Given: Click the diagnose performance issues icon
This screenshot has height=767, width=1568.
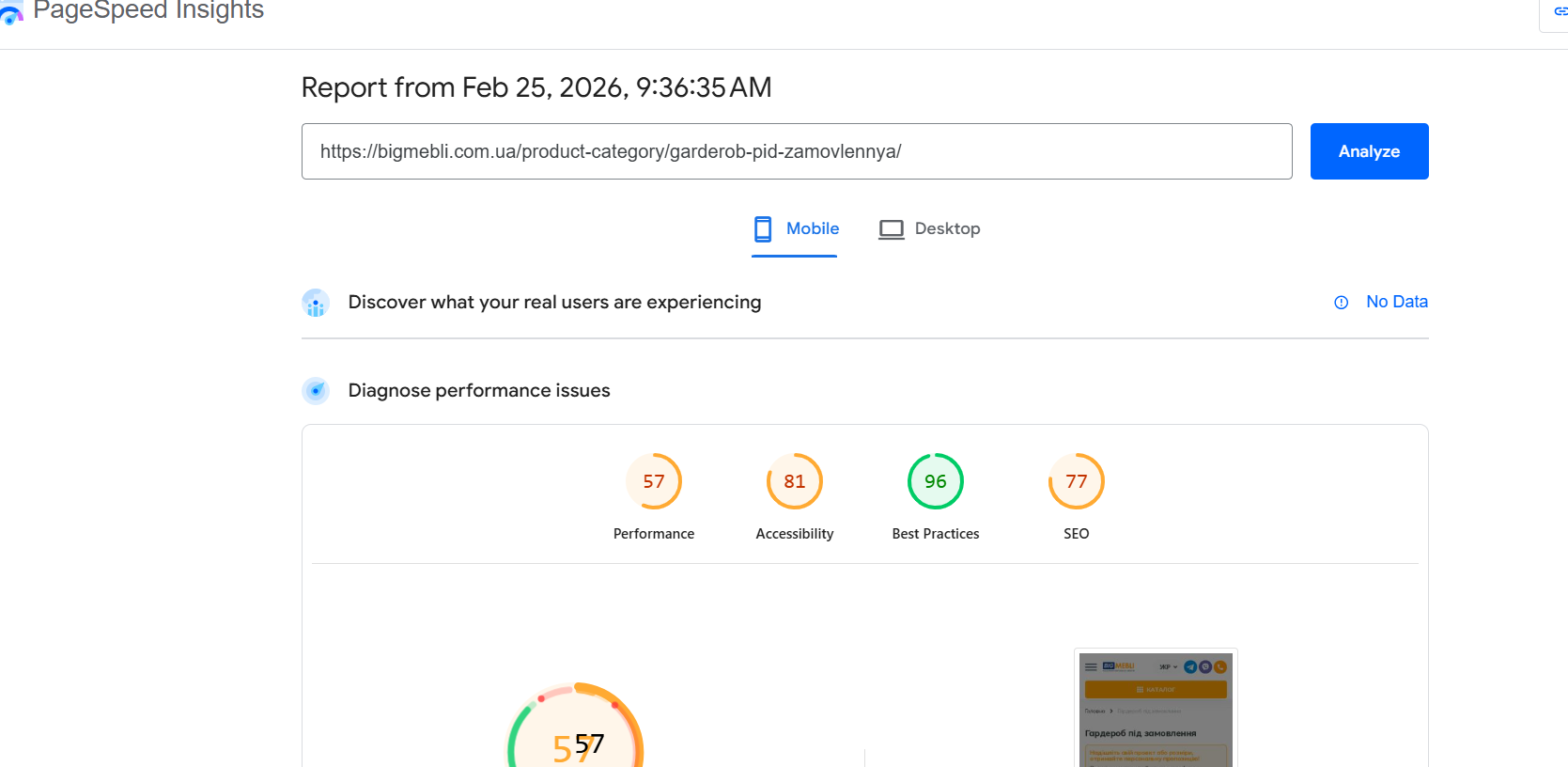Looking at the screenshot, I should coord(316,391).
